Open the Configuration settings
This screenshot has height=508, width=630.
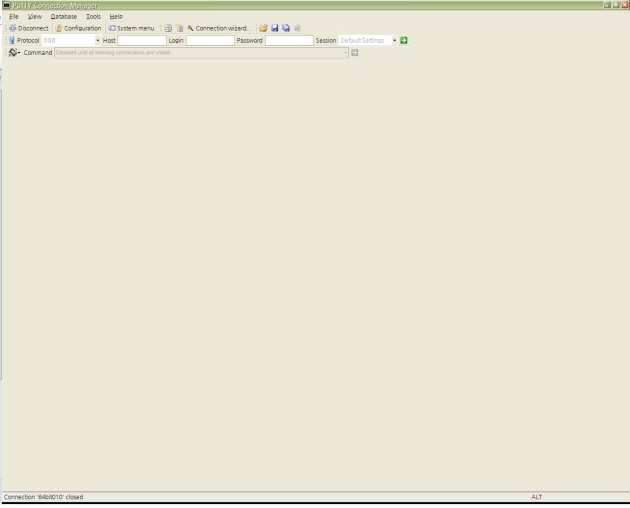[78, 28]
